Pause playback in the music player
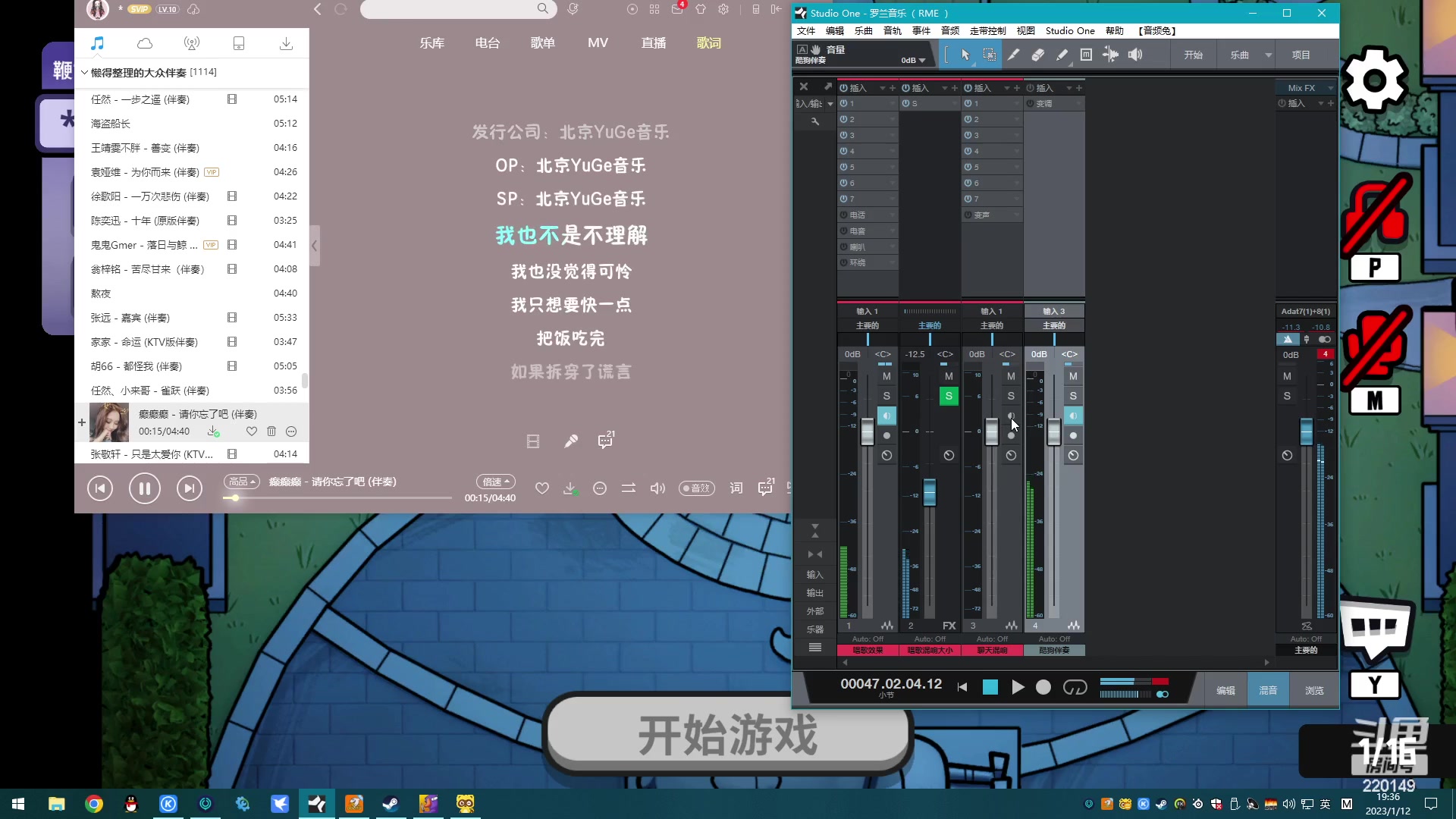Image resolution: width=1456 pixels, height=819 pixels. (144, 488)
